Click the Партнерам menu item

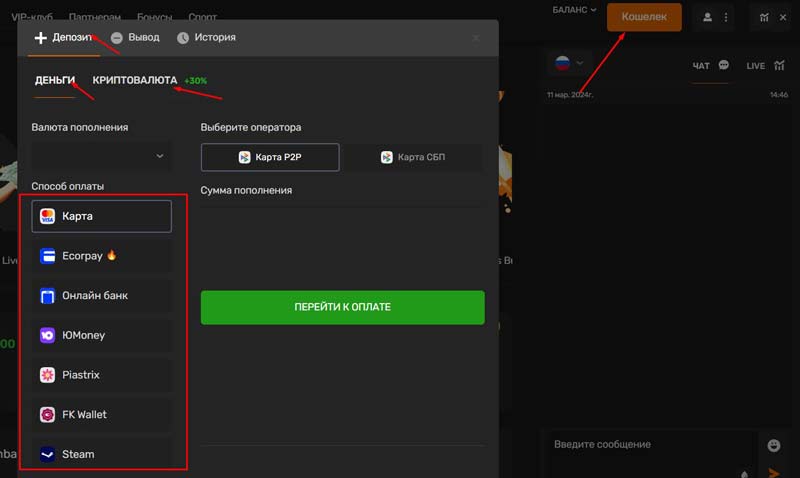pos(95,16)
